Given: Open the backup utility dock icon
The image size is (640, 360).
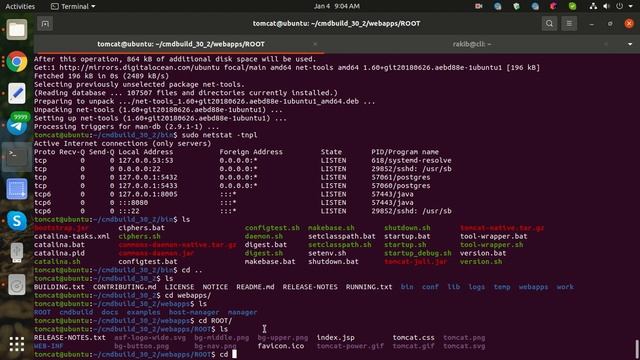Looking at the screenshot, I should point(17,284).
